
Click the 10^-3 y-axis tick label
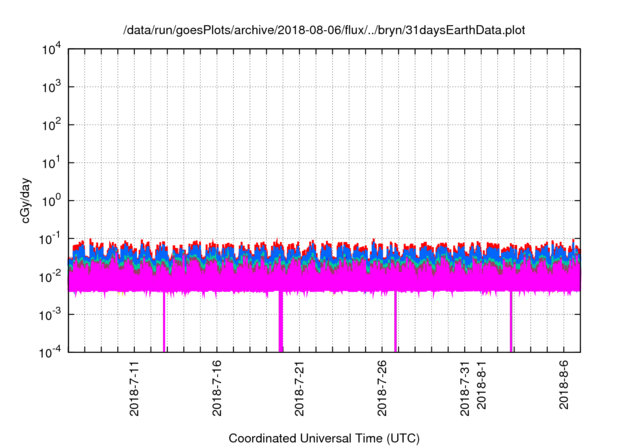(x=50, y=315)
